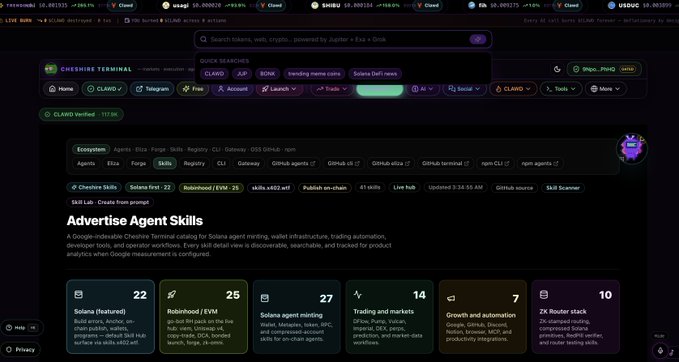
Task: Open the Account nav item
Action: coord(233,89)
